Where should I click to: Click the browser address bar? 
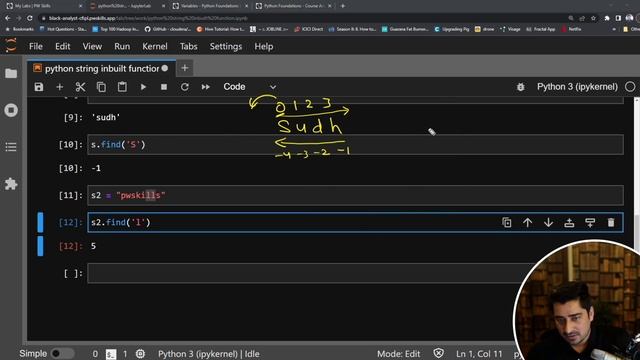point(302,18)
